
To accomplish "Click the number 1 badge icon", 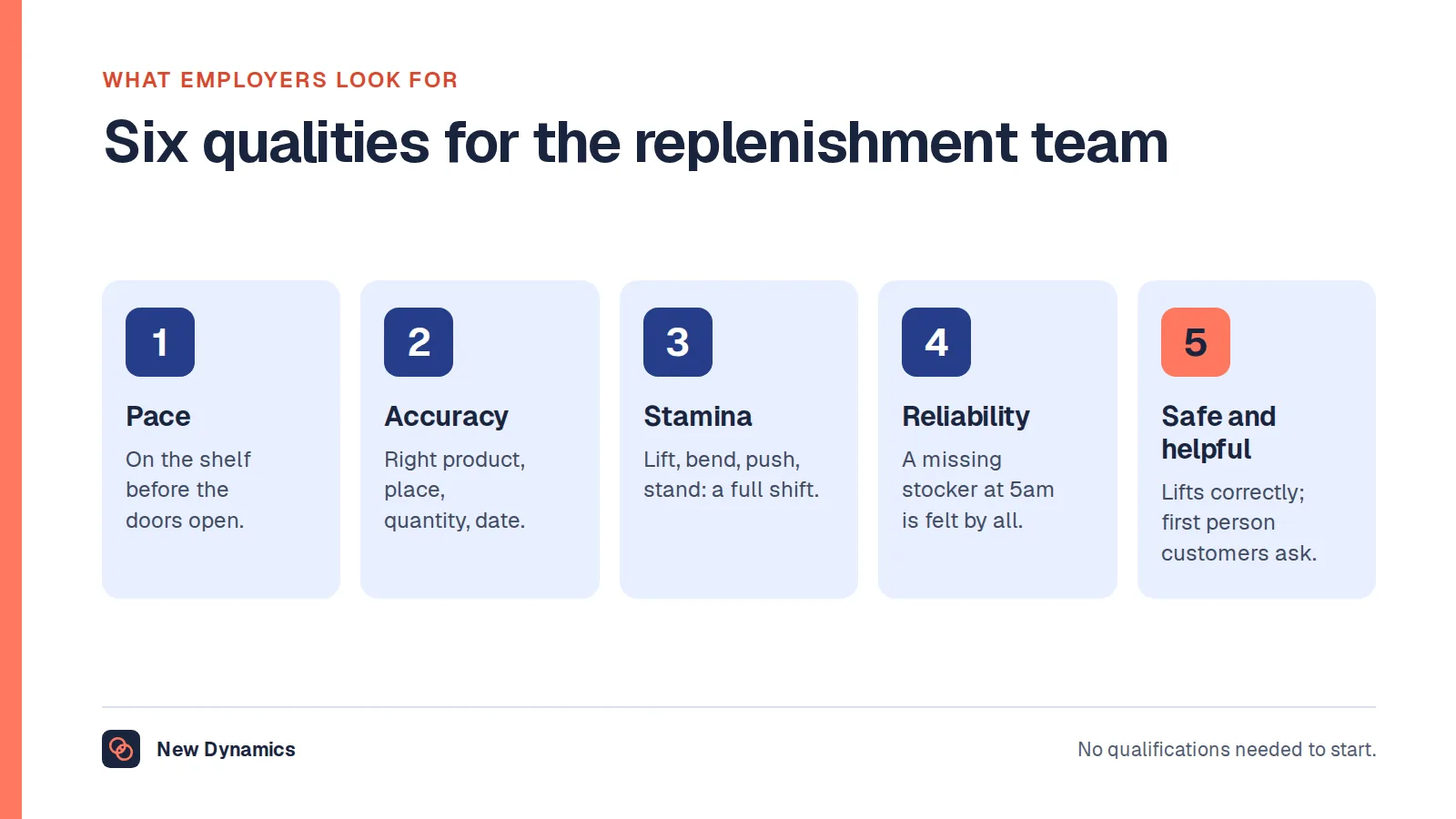I will (160, 342).
